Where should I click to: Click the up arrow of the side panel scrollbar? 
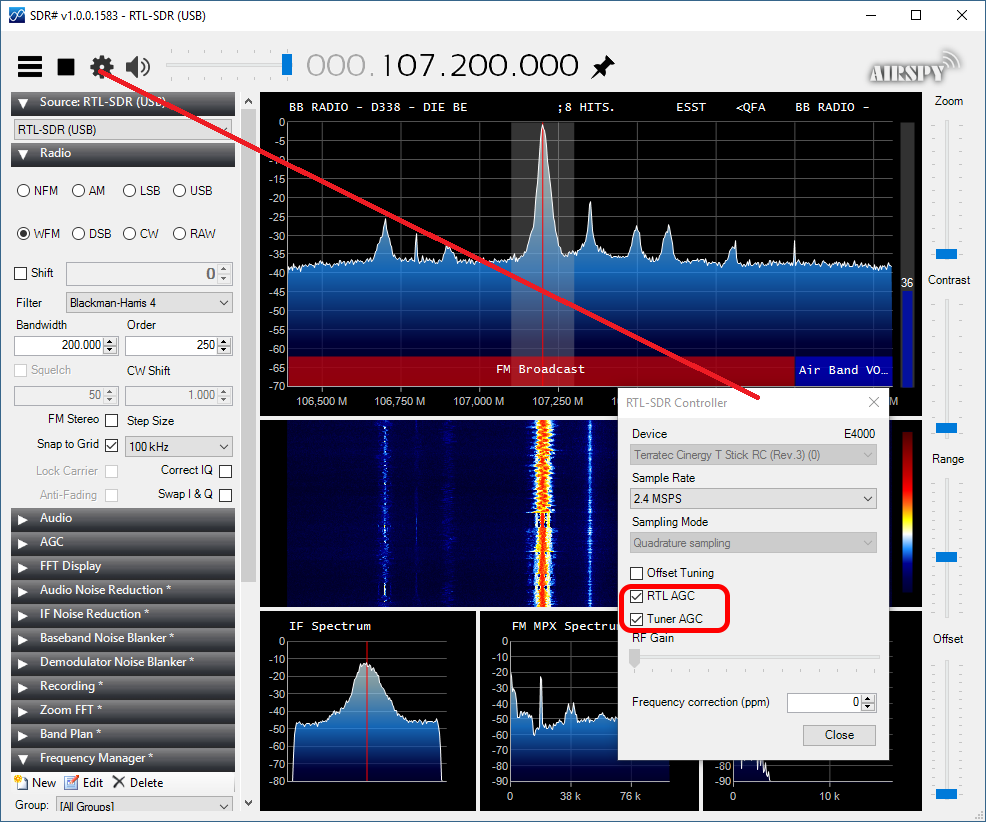[x=248, y=101]
